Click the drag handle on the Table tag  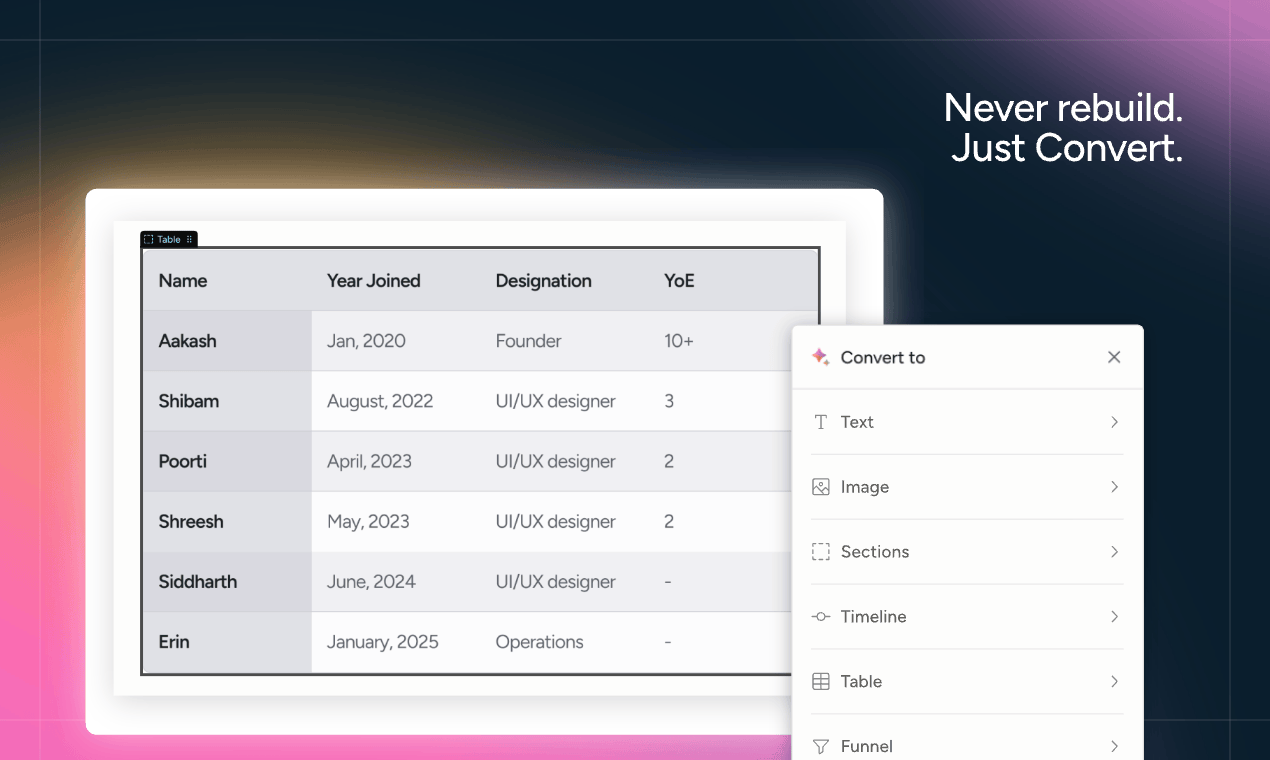pos(189,239)
